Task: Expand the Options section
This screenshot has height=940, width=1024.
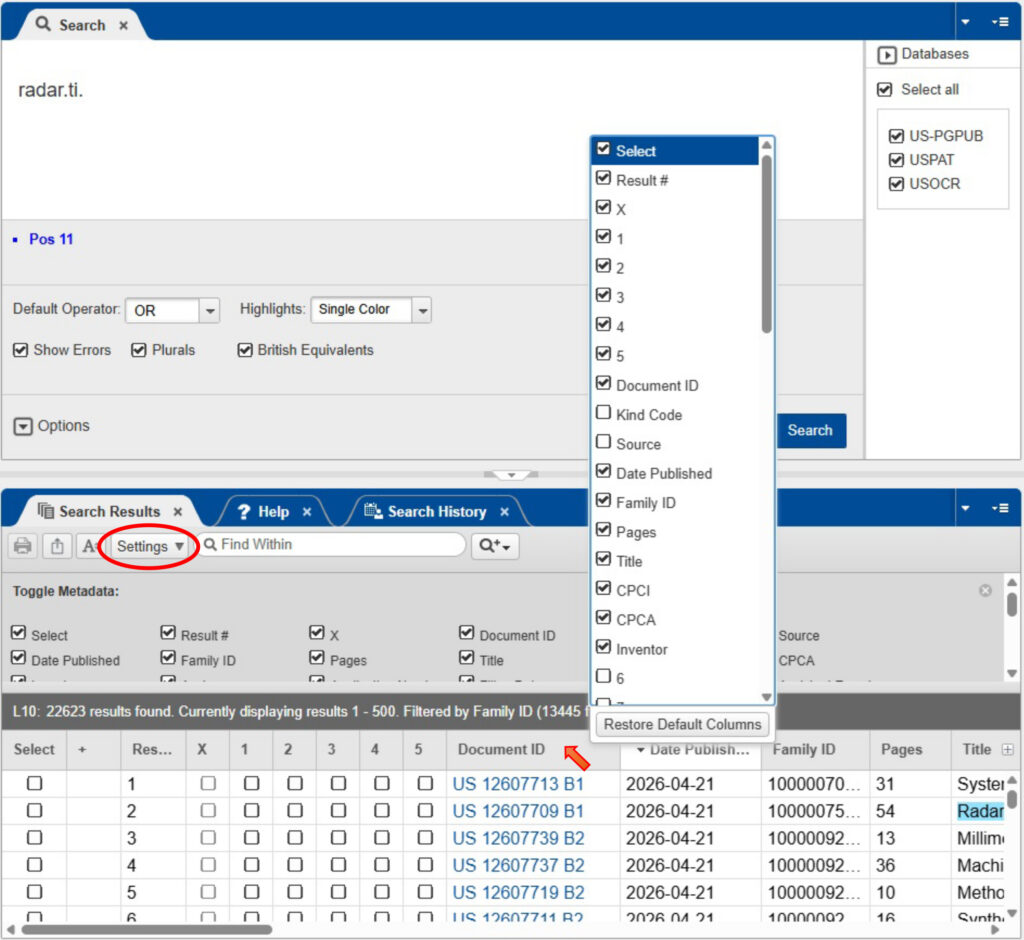Action: [23, 426]
